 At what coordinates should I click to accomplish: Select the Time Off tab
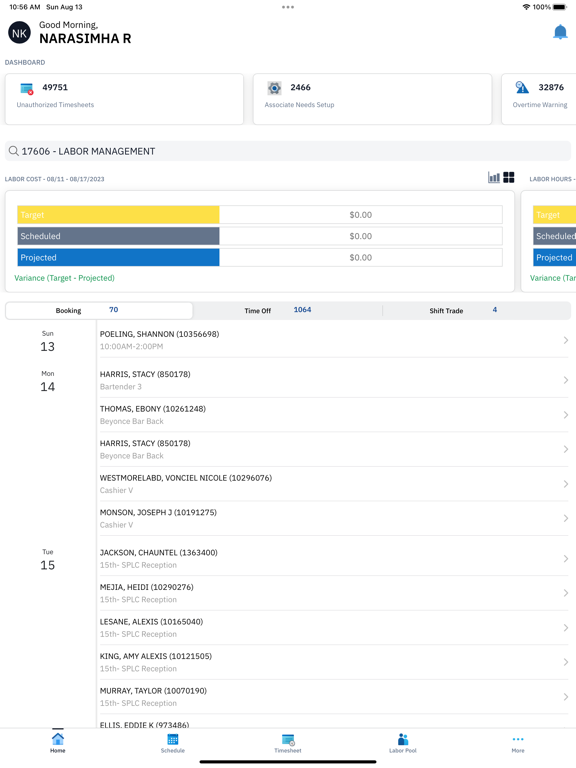tap(288, 311)
